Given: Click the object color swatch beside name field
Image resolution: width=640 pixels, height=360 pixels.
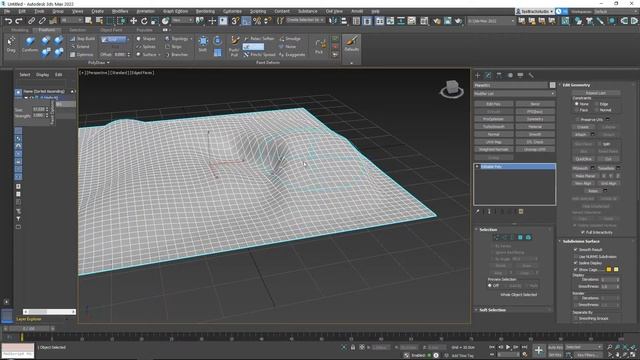Looking at the screenshot, I should coord(552,85).
